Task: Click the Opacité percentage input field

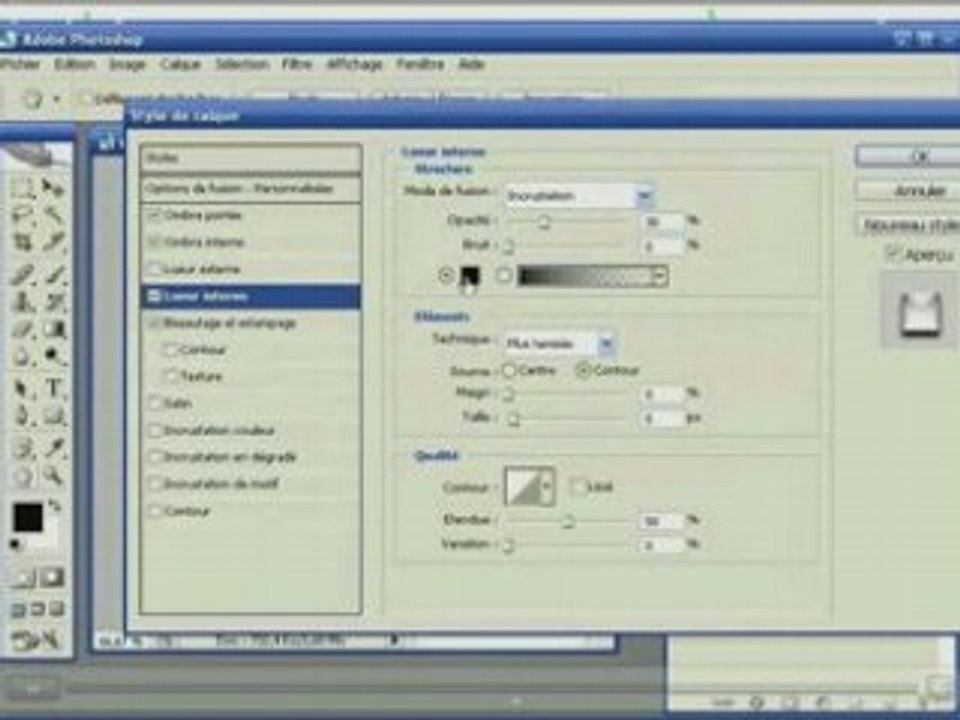Action: [663, 221]
